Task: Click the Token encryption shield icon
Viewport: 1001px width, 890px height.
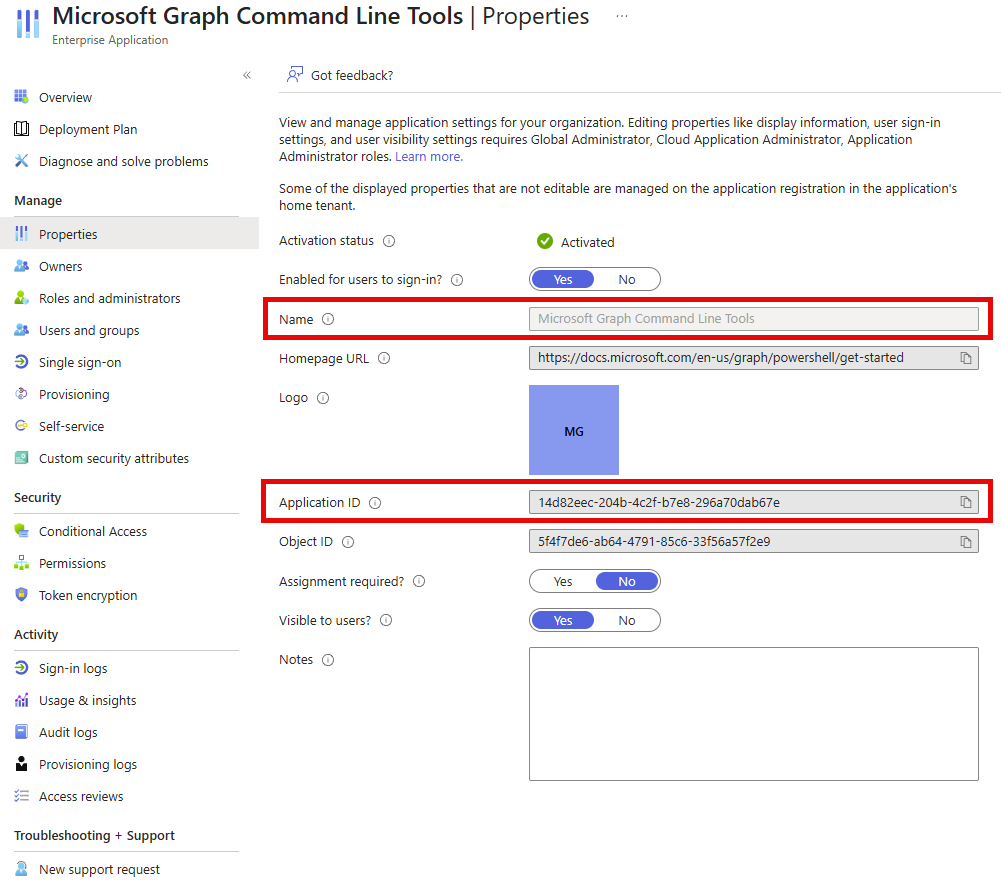Action: [x=21, y=594]
